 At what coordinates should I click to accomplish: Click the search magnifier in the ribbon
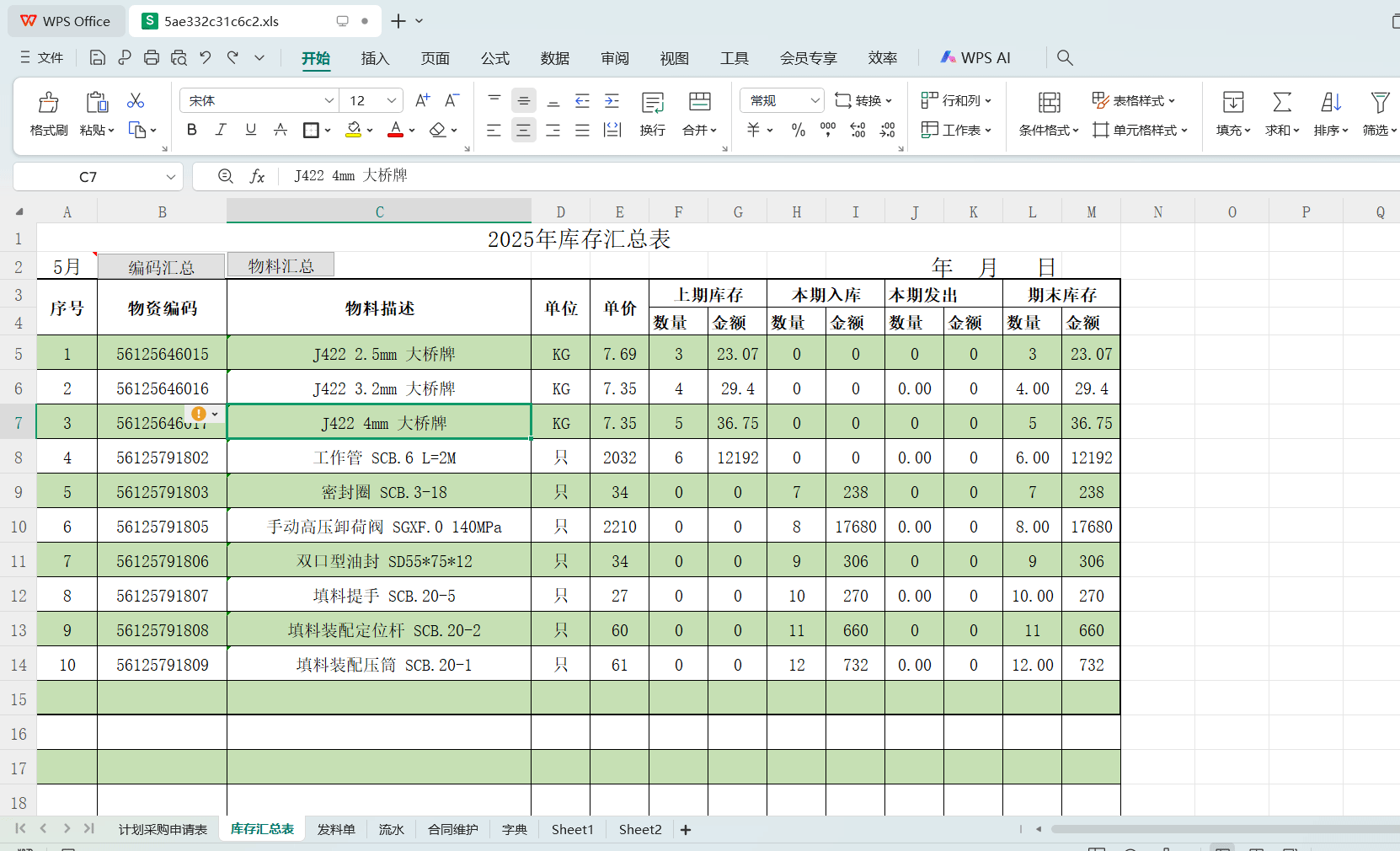[x=1065, y=57]
